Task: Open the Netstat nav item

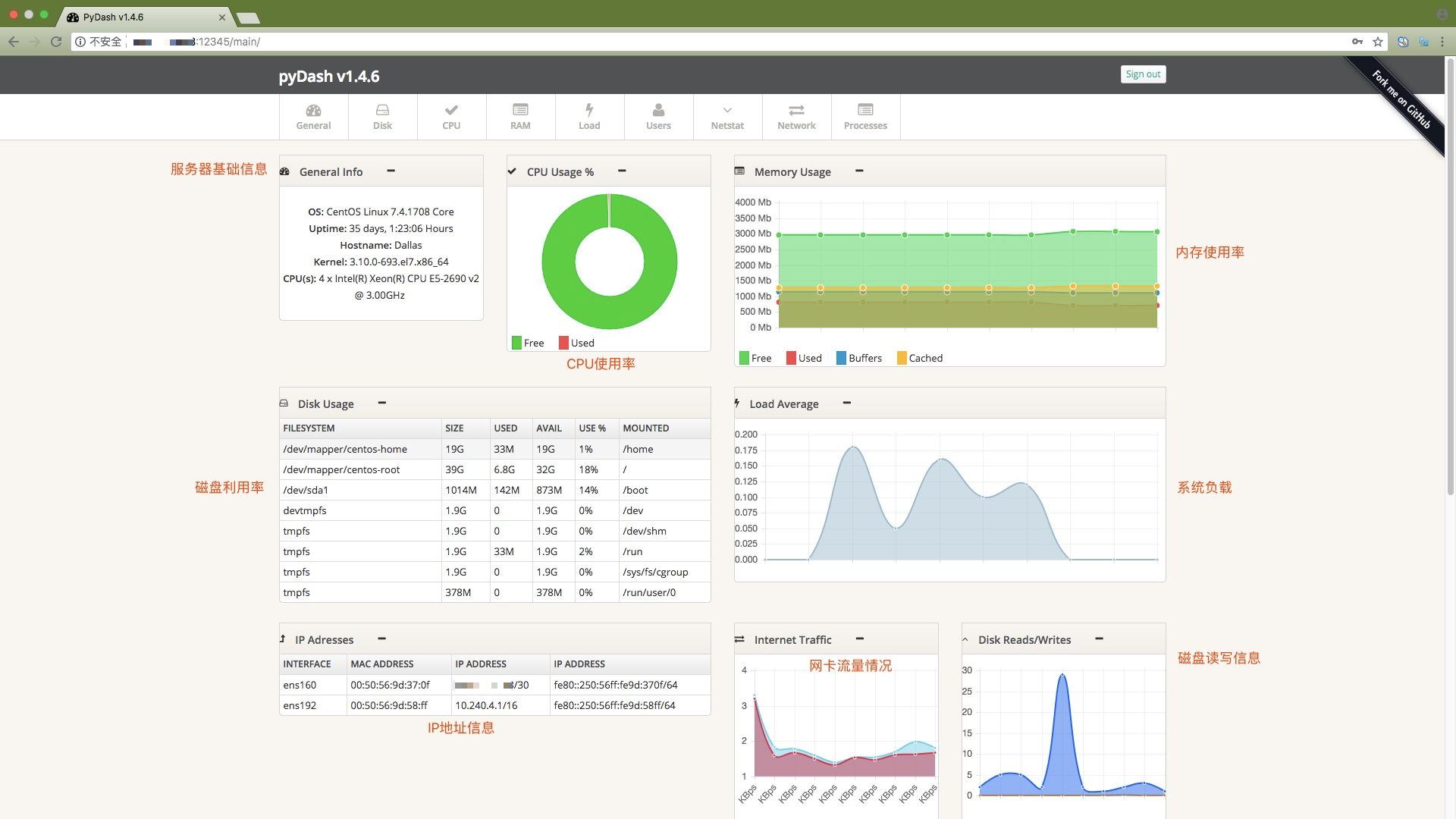Action: click(727, 117)
